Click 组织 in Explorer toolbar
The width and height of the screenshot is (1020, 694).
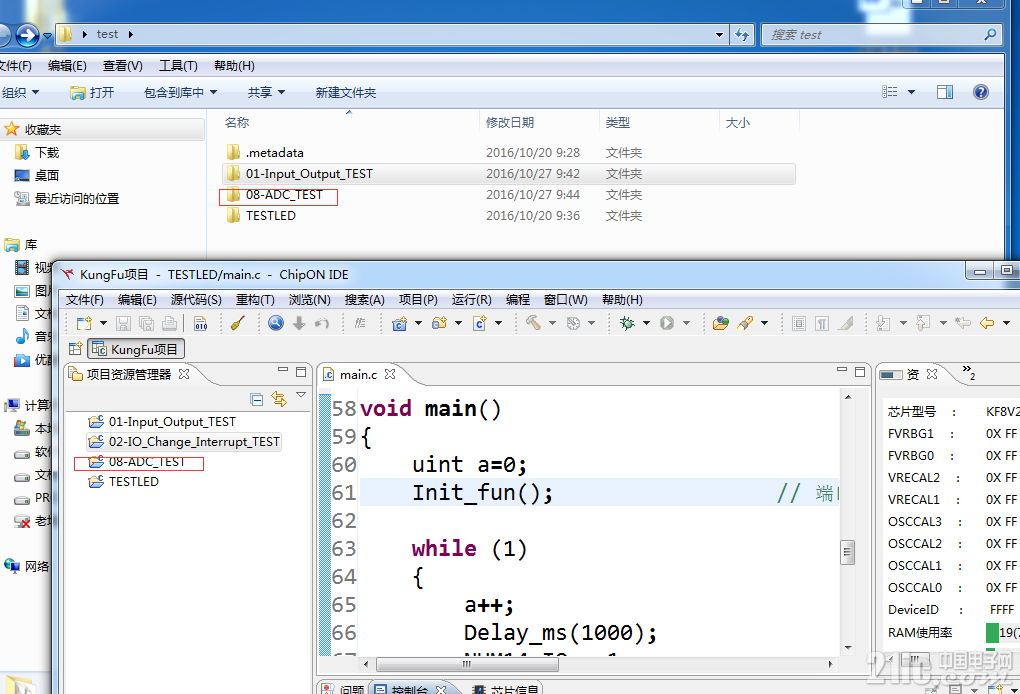(x=20, y=92)
